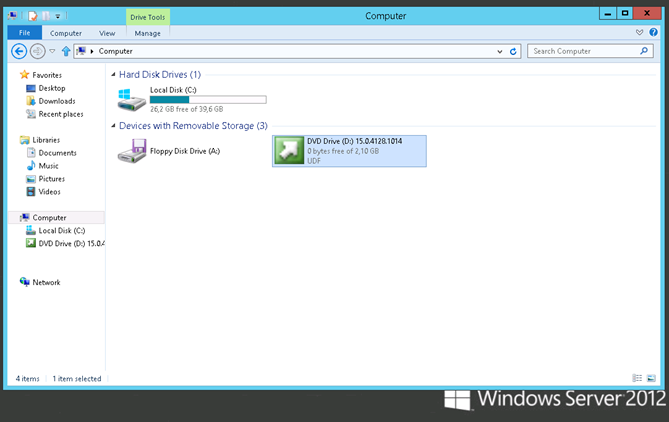Open the Manage tab under Drive Tools
Screen dimensions: 669x422
pos(147,33)
